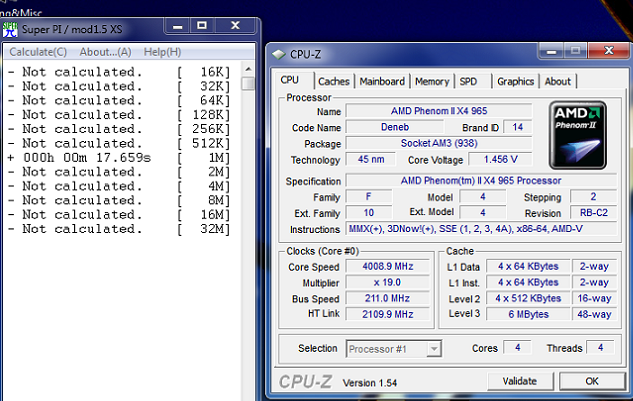Image resolution: width=633 pixels, height=401 pixels.
Task: Click the AMD Phenom II logo image
Action: 577,135
